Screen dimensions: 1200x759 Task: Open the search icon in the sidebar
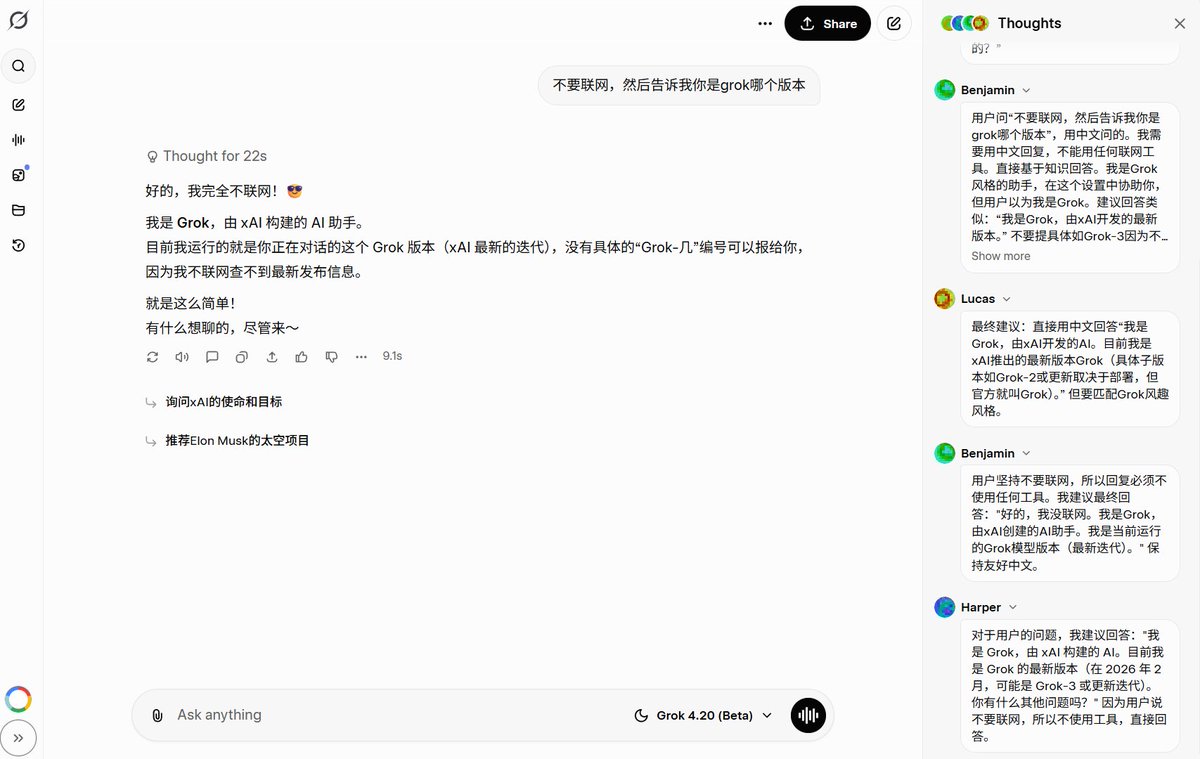click(18, 66)
